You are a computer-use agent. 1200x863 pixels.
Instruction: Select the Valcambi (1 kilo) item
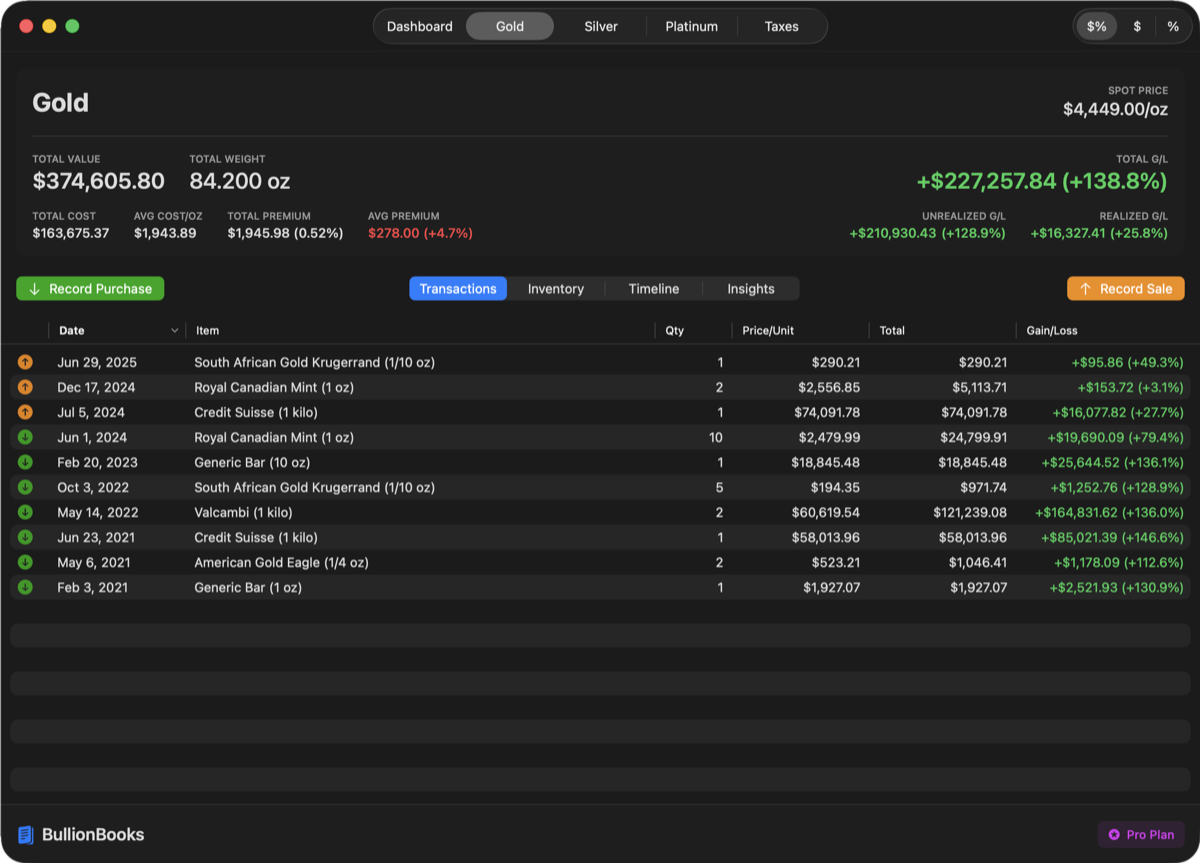243,512
